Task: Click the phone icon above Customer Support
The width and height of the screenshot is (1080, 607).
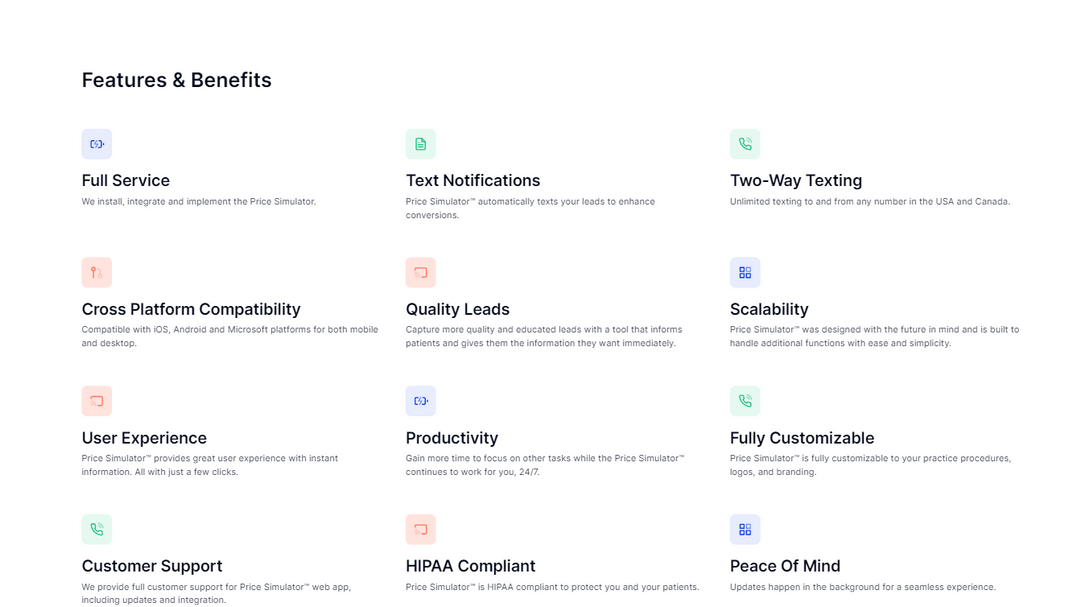Action: 97,529
